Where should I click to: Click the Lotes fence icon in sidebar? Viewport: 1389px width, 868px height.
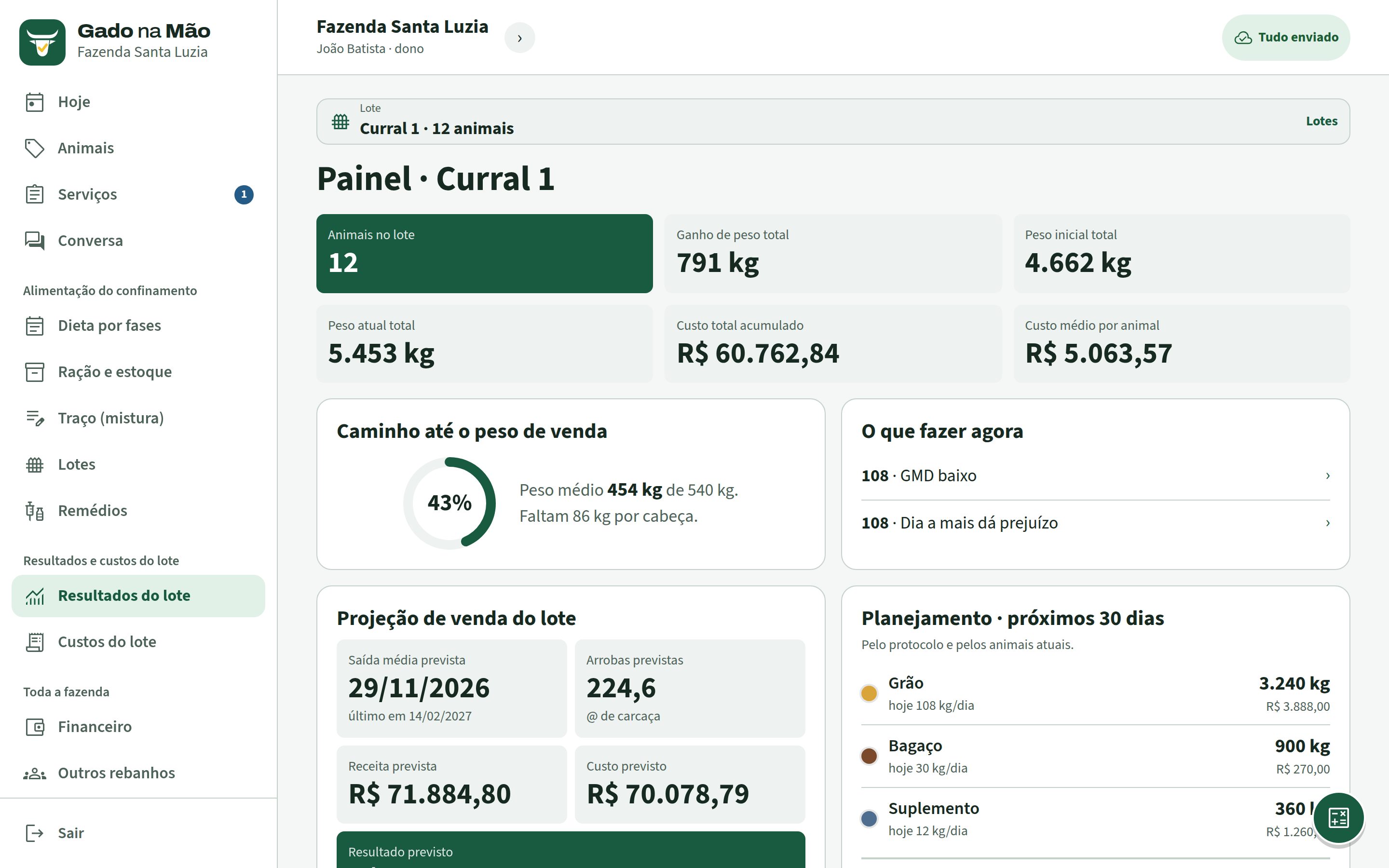point(34,464)
